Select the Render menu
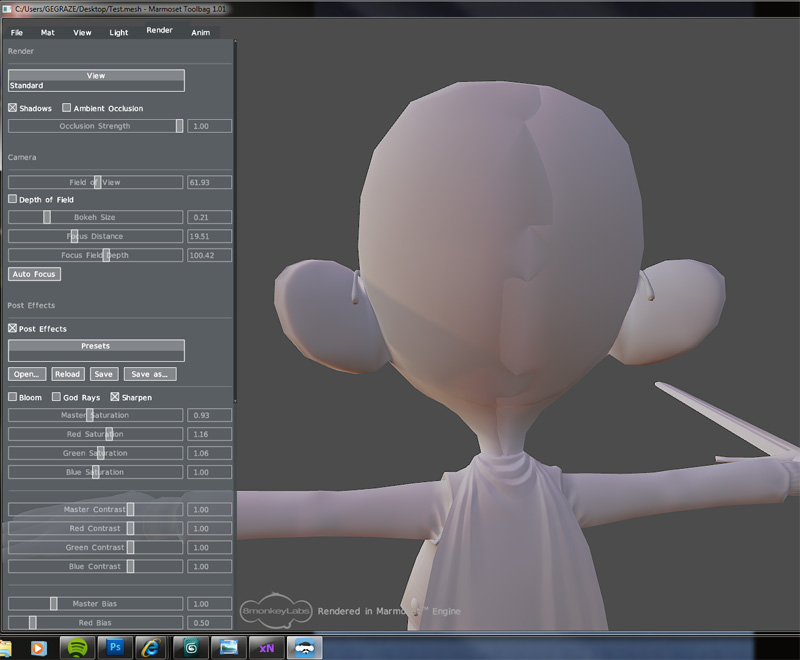This screenshot has height=660, width=800. [x=160, y=30]
